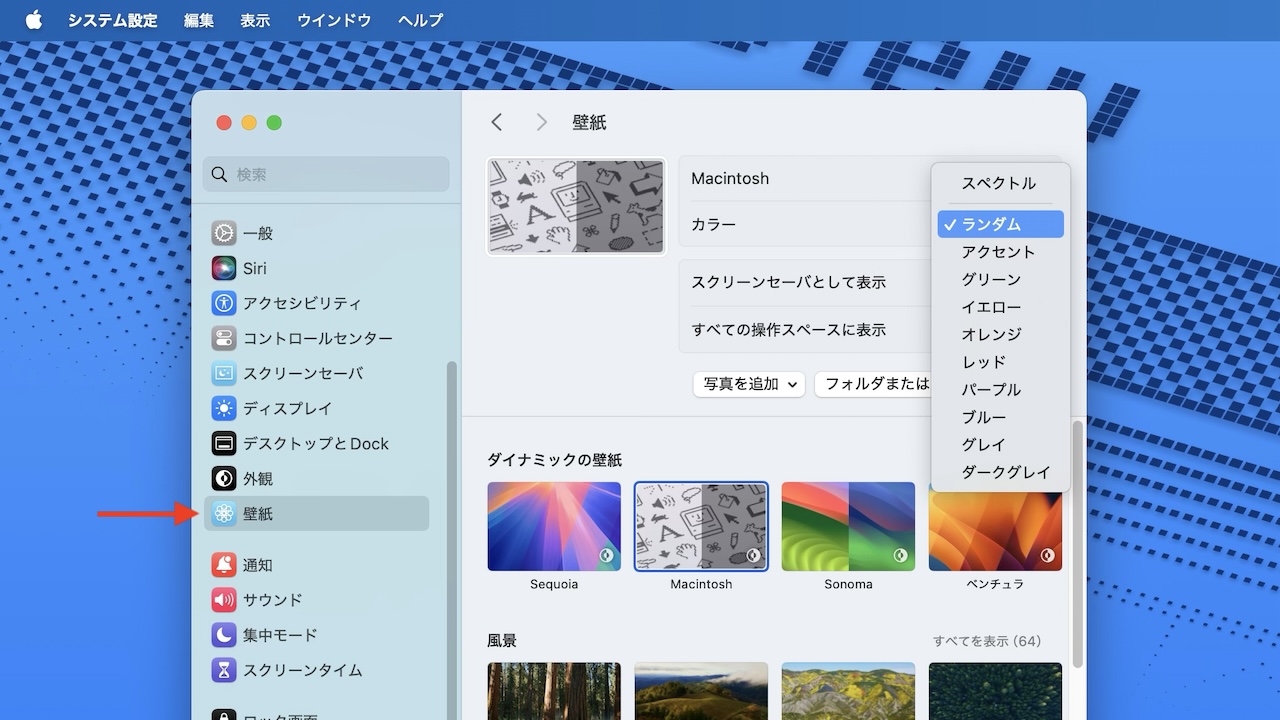Open the Sound (サウンド) speaker icon
This screenshot has height=720, width=1280.
coord(224,600)
